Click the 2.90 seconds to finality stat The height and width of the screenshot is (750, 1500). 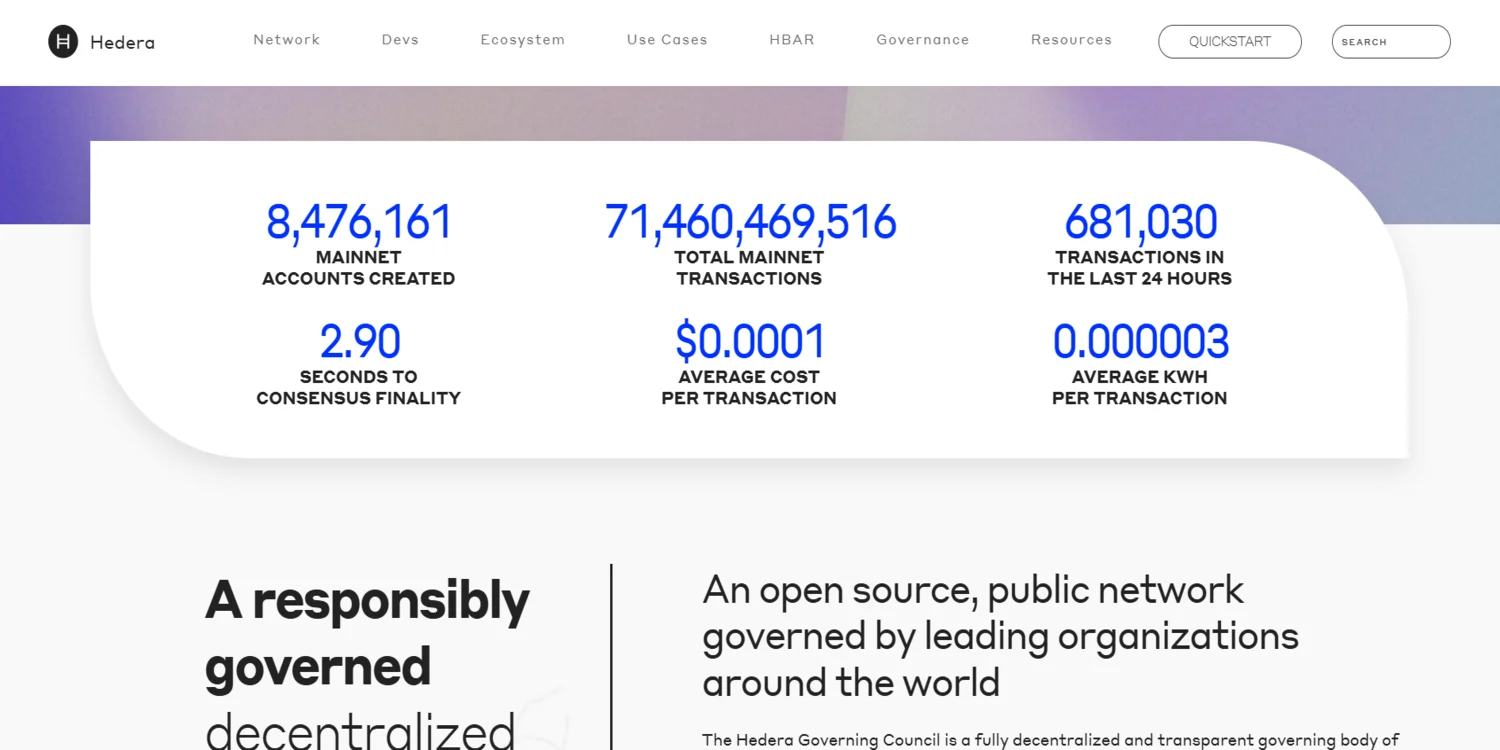359,342
